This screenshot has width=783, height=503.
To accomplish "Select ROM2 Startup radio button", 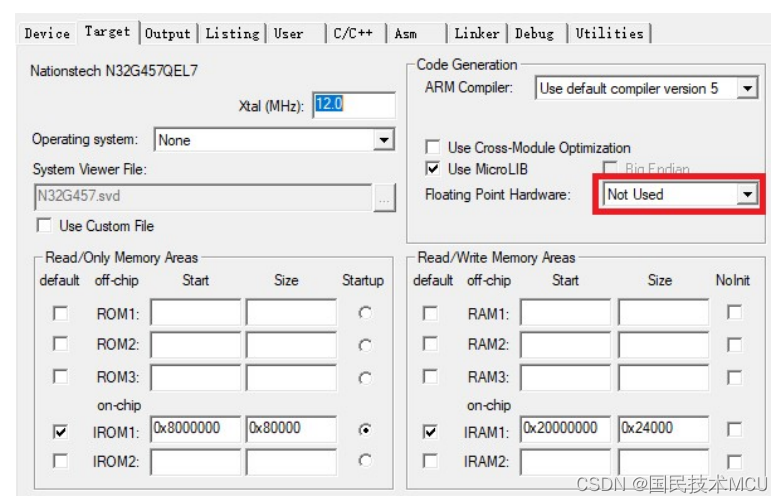I will pos(366,345).
